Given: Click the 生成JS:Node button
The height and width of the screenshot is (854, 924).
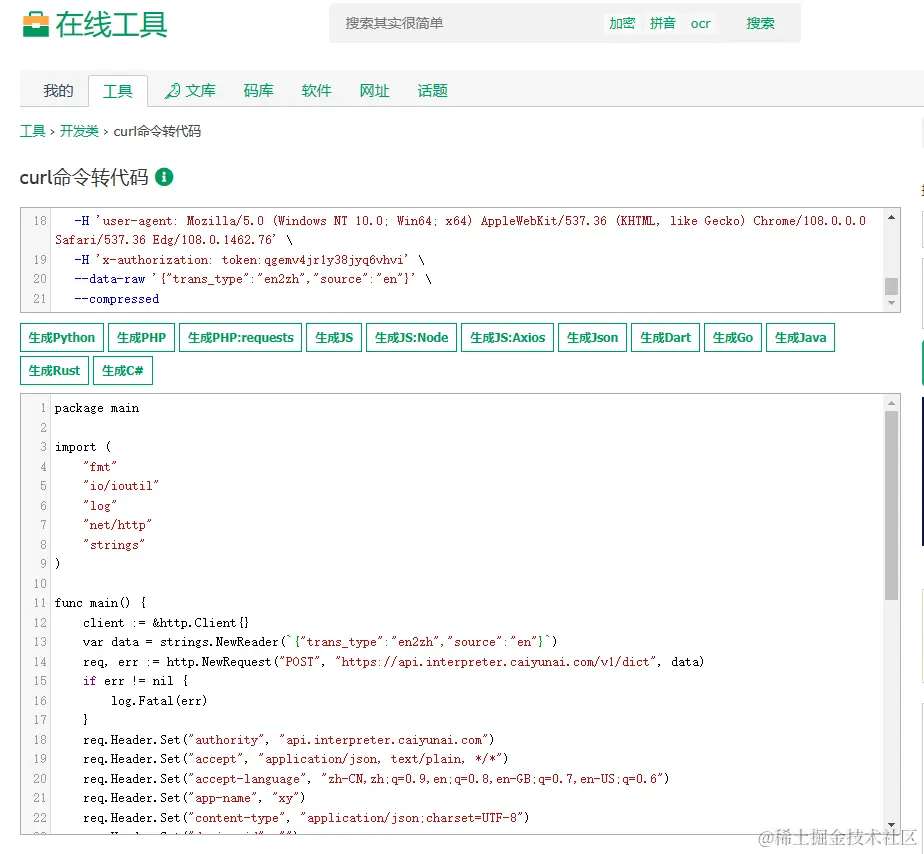Looking at the screenshot, I should [x=411, y=338].
